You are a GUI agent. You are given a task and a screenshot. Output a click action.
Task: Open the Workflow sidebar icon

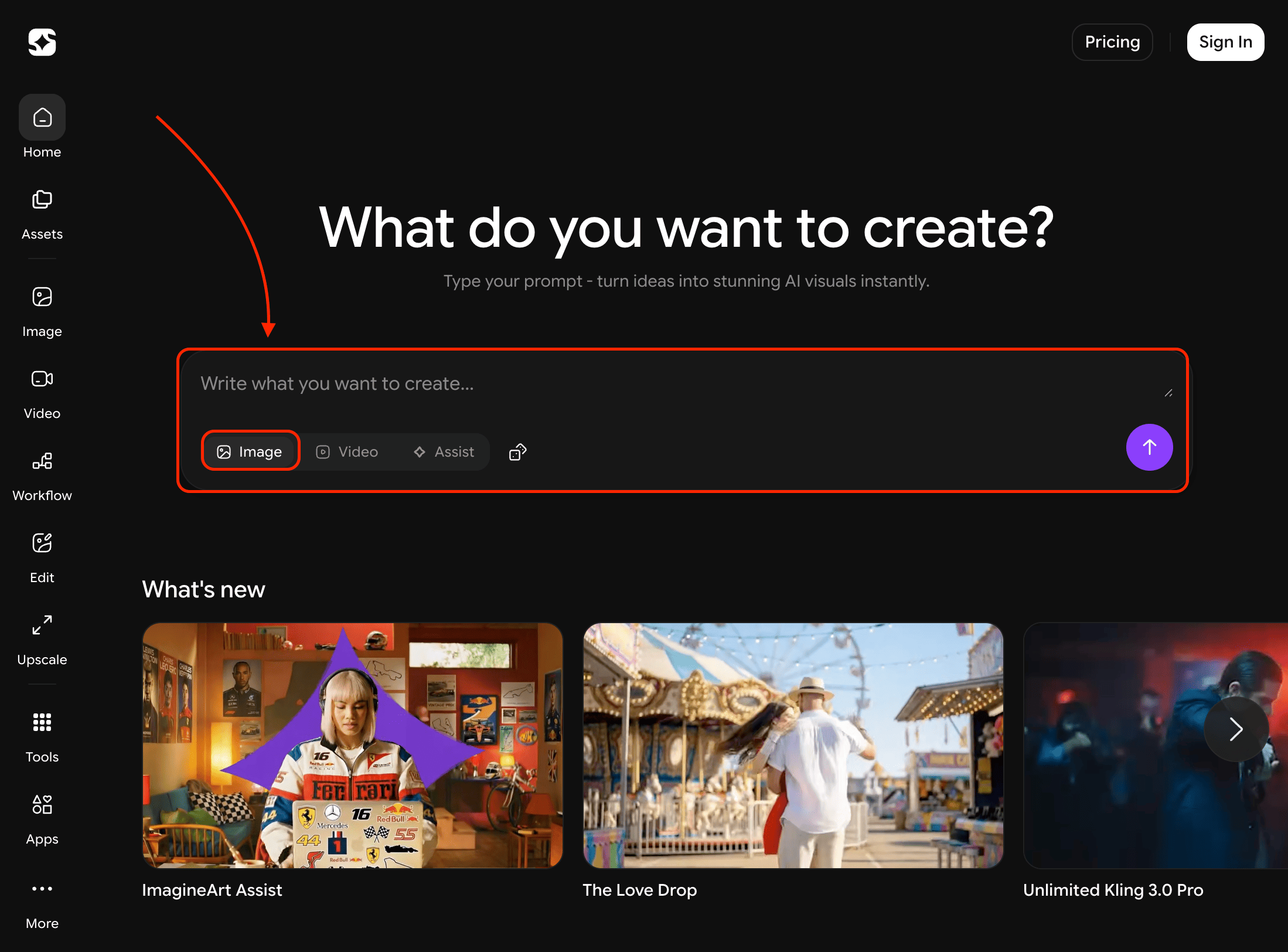[x=42, y=475]
